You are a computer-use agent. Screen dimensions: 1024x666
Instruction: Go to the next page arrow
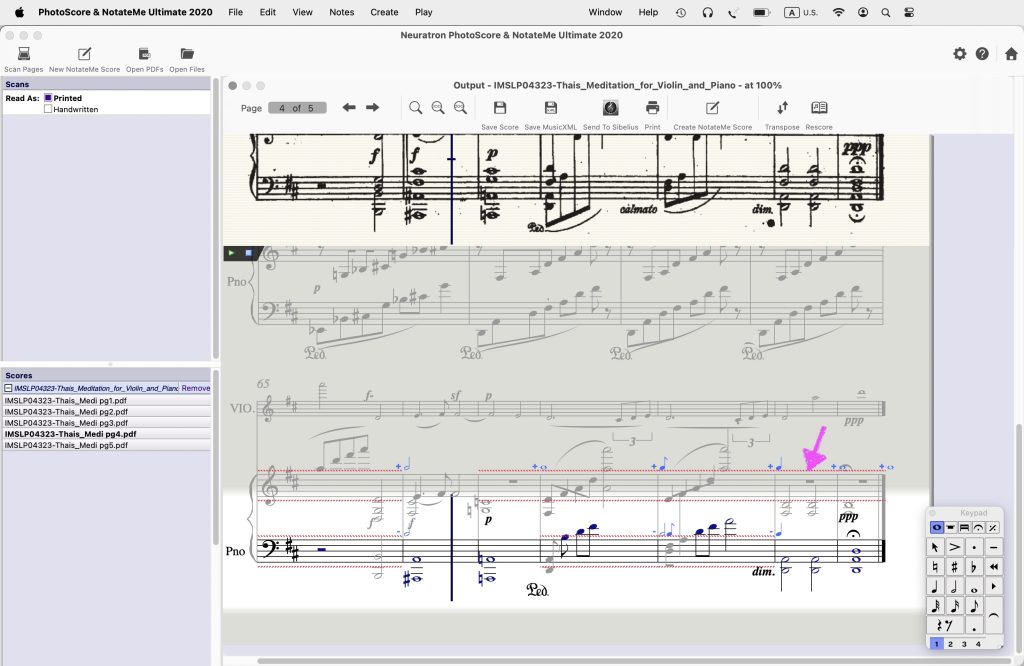click(372, 108)
